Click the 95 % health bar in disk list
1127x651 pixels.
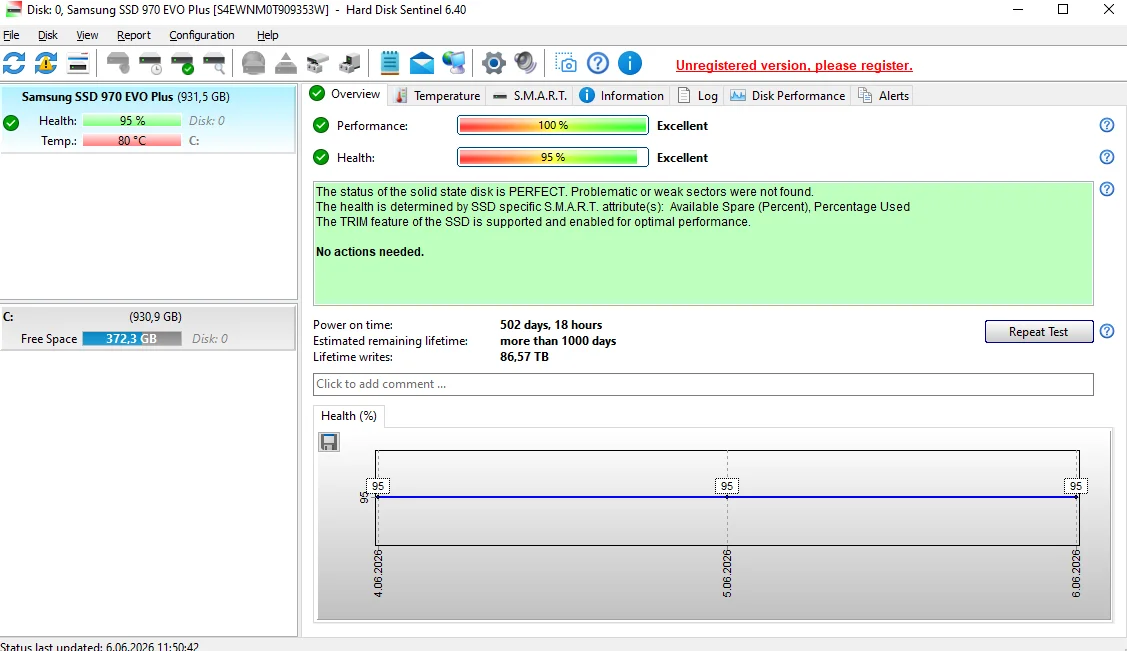click(132, 121)
